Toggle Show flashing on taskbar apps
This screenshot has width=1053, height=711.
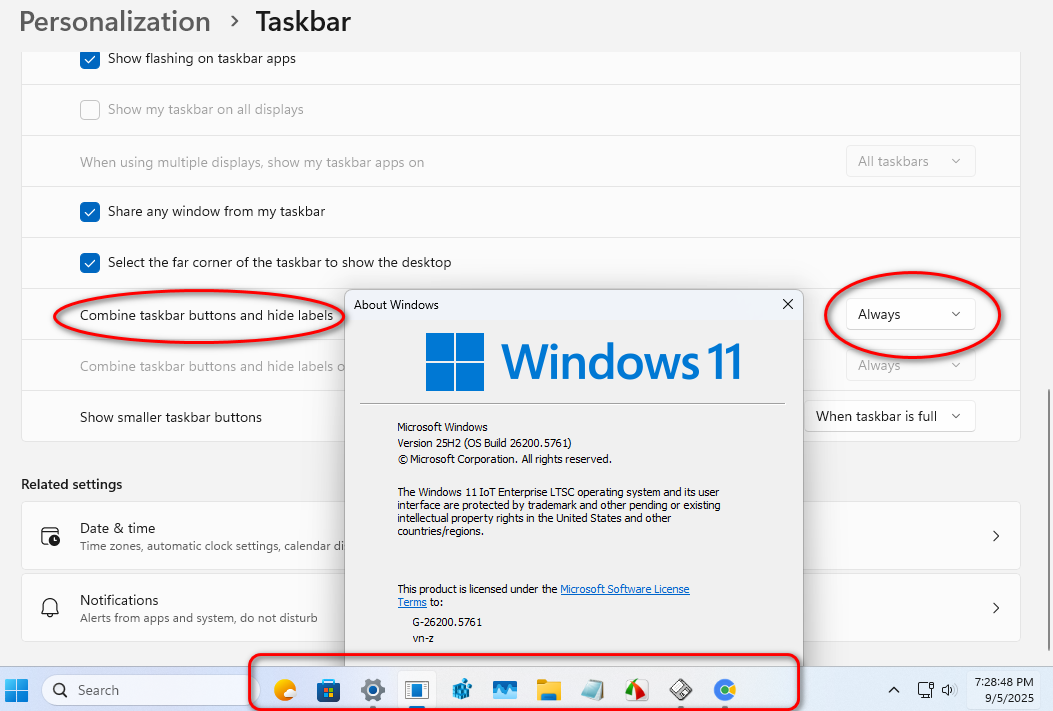pos(90,59)
